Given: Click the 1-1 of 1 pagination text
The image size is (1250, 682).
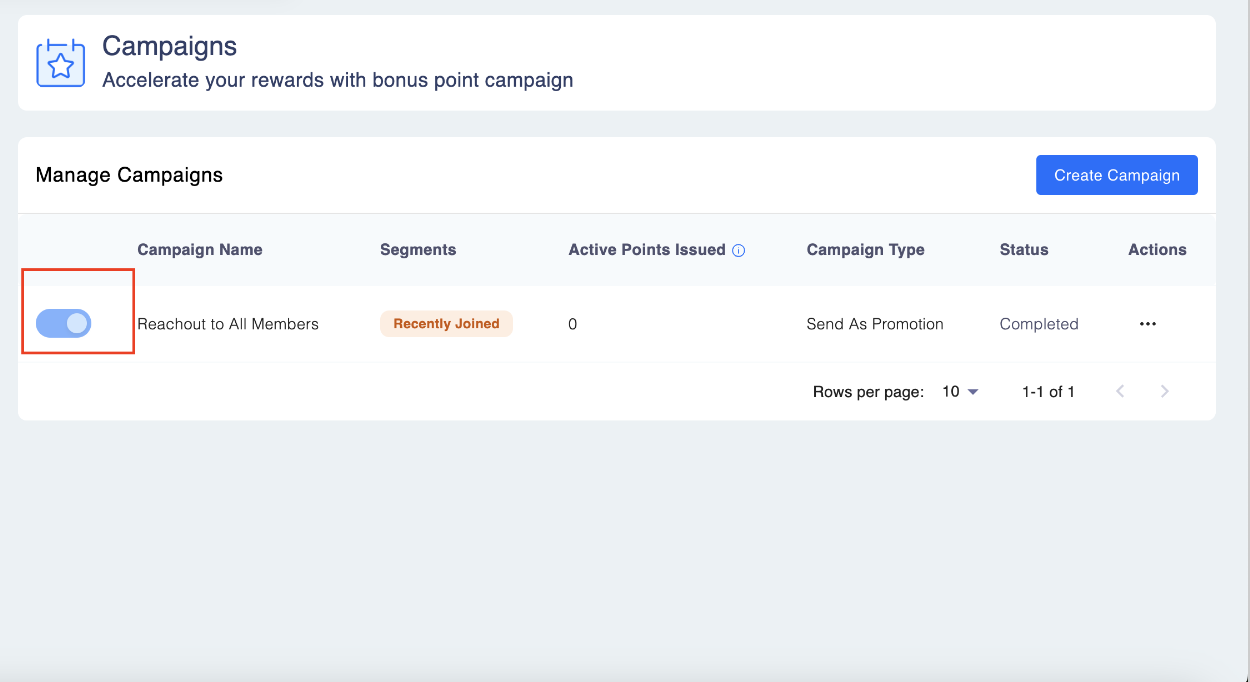Looking at the screenshot, I should pos(1048,392).
